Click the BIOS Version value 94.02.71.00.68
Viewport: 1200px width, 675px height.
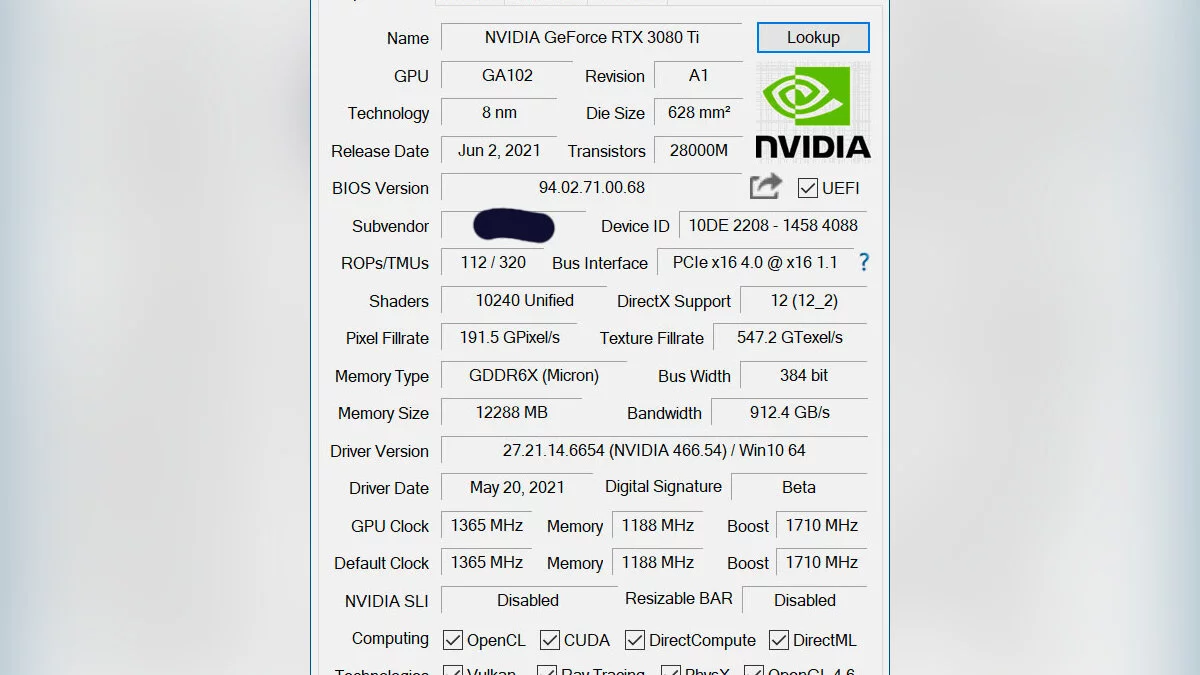point(592,188)
